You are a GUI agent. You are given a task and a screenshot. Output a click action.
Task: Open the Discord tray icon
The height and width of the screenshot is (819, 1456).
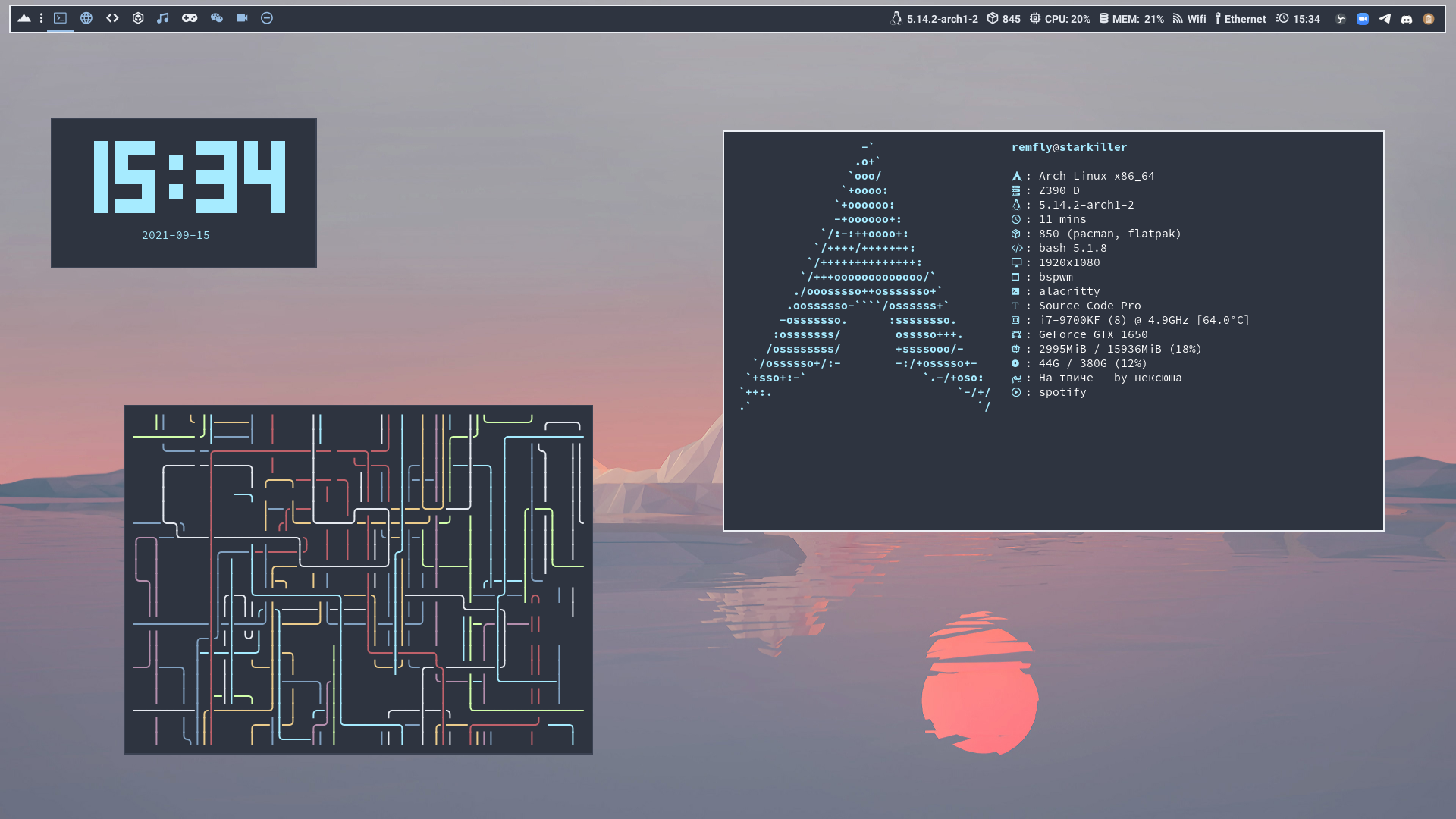coord(1407,19)
